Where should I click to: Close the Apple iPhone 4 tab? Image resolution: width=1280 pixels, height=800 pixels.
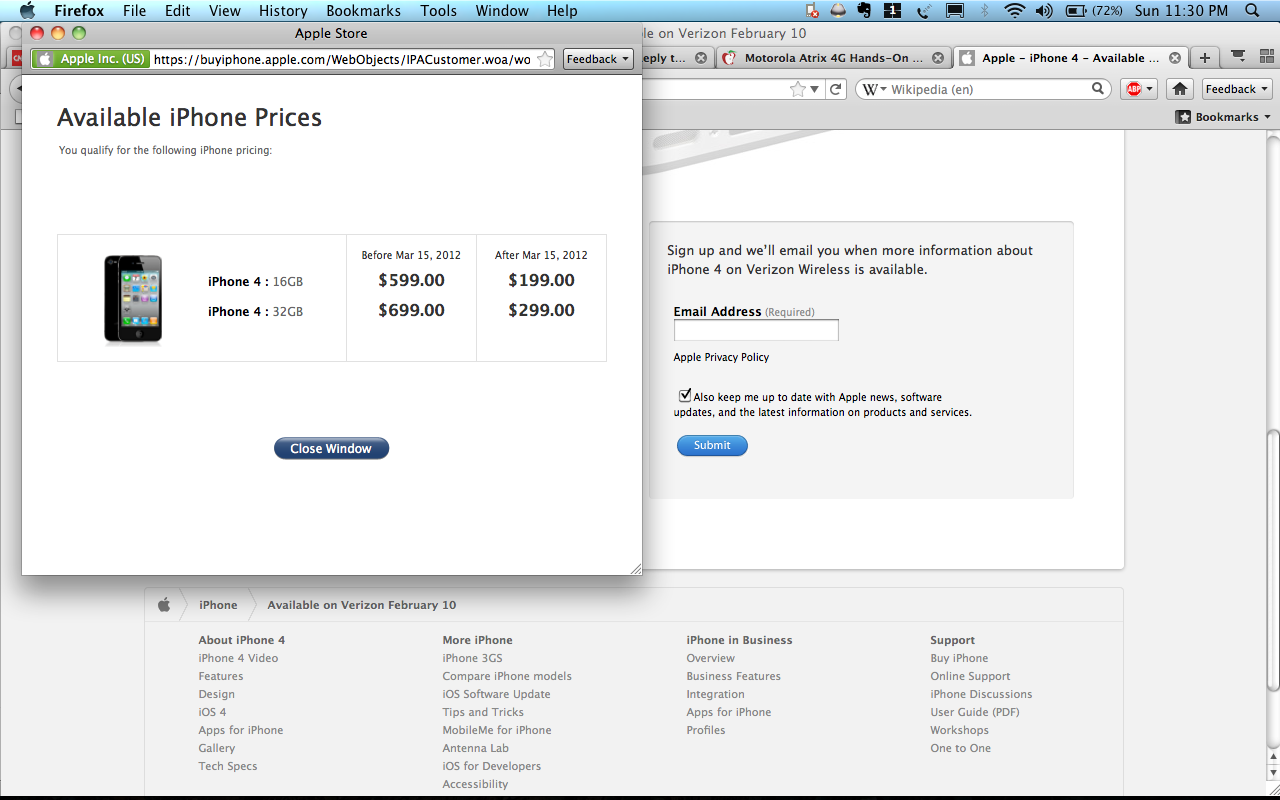click(1175, 58)
